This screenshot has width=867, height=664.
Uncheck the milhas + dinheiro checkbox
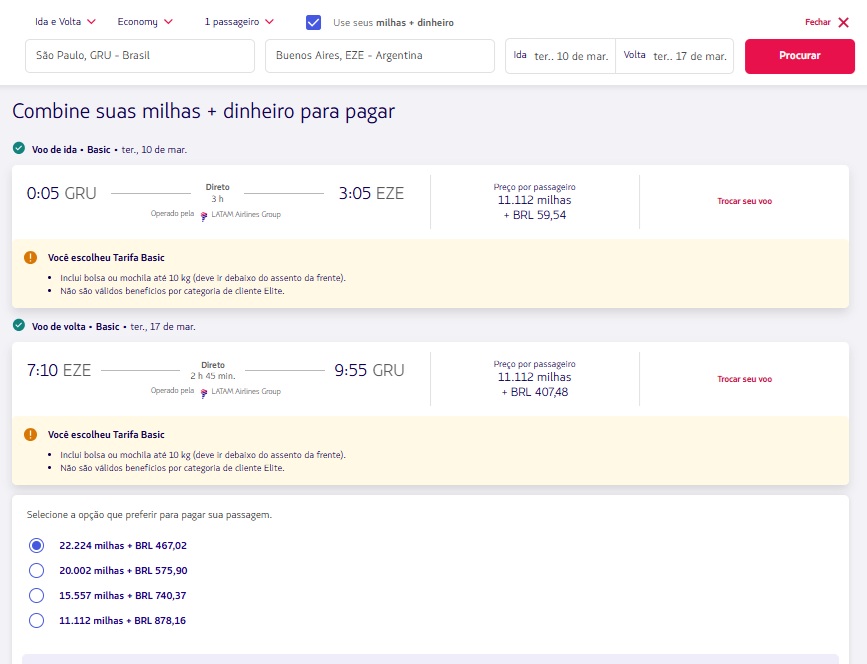pos(313,22)
